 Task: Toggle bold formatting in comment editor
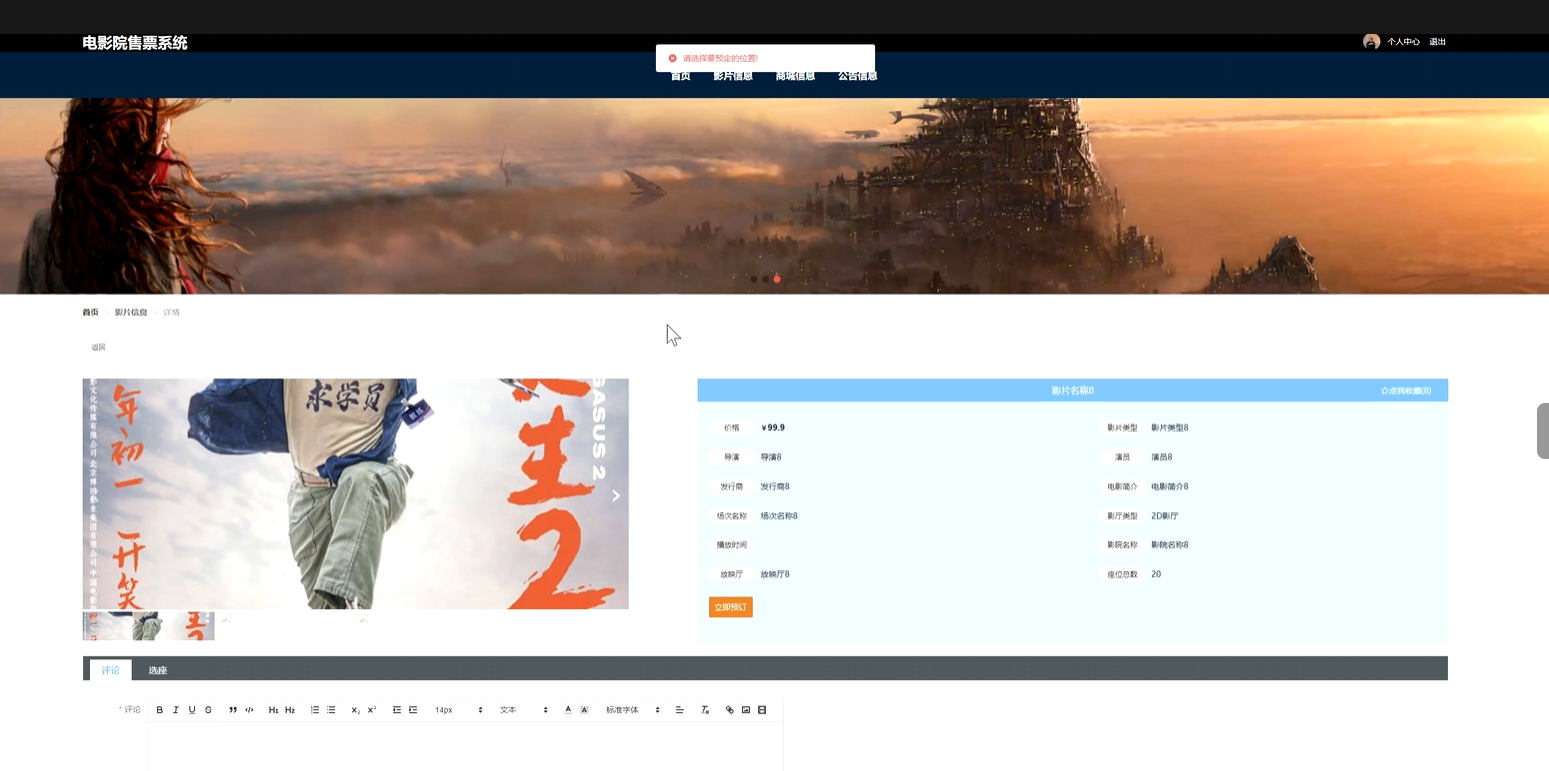(160, 710)
